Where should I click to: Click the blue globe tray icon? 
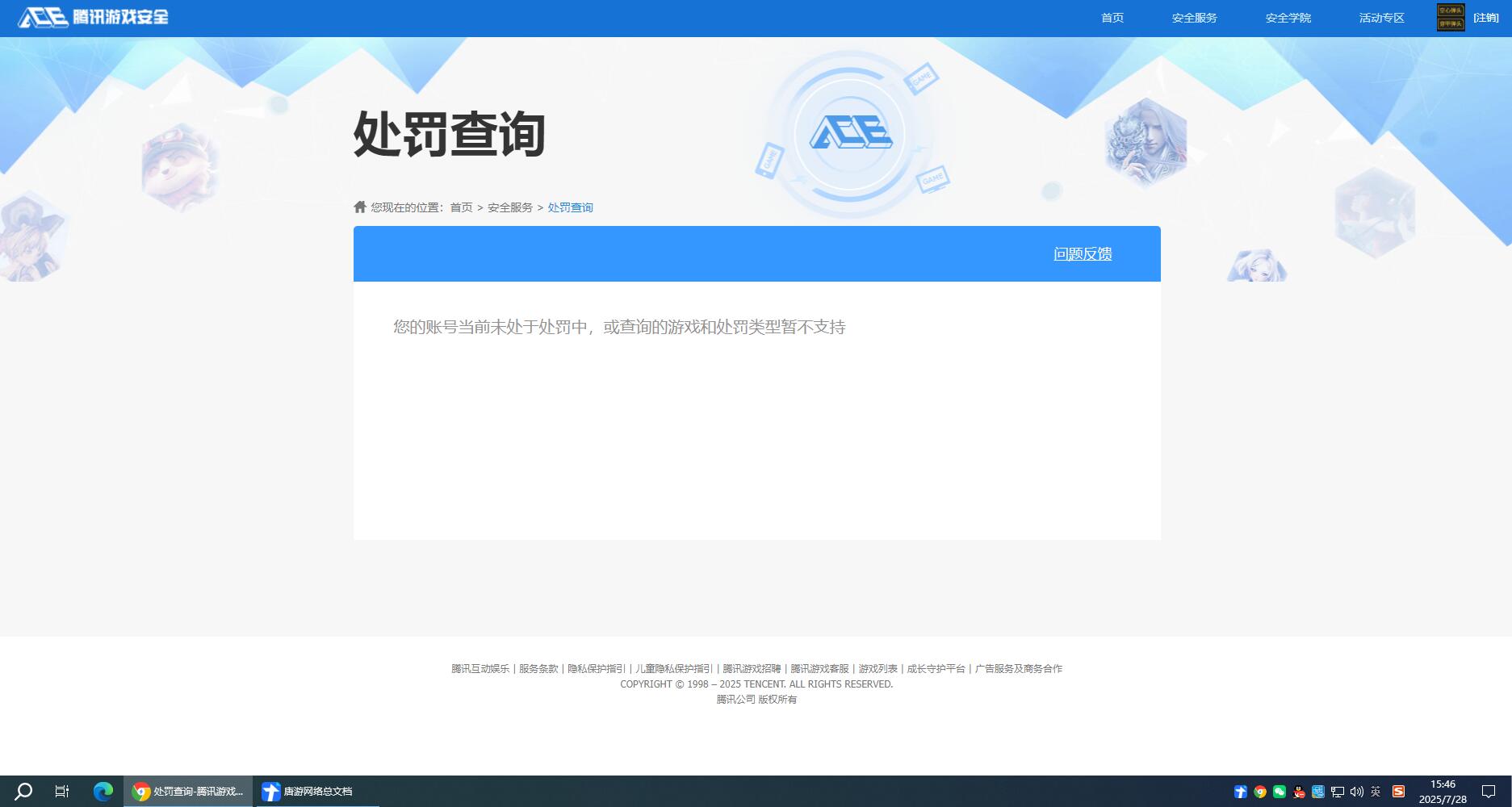tap(1318, 792)
